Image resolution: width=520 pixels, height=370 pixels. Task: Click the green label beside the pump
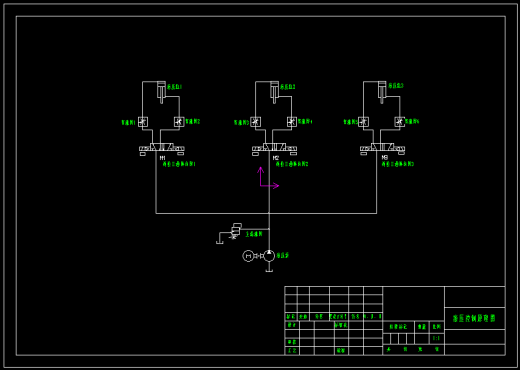[x=283, y=255]
